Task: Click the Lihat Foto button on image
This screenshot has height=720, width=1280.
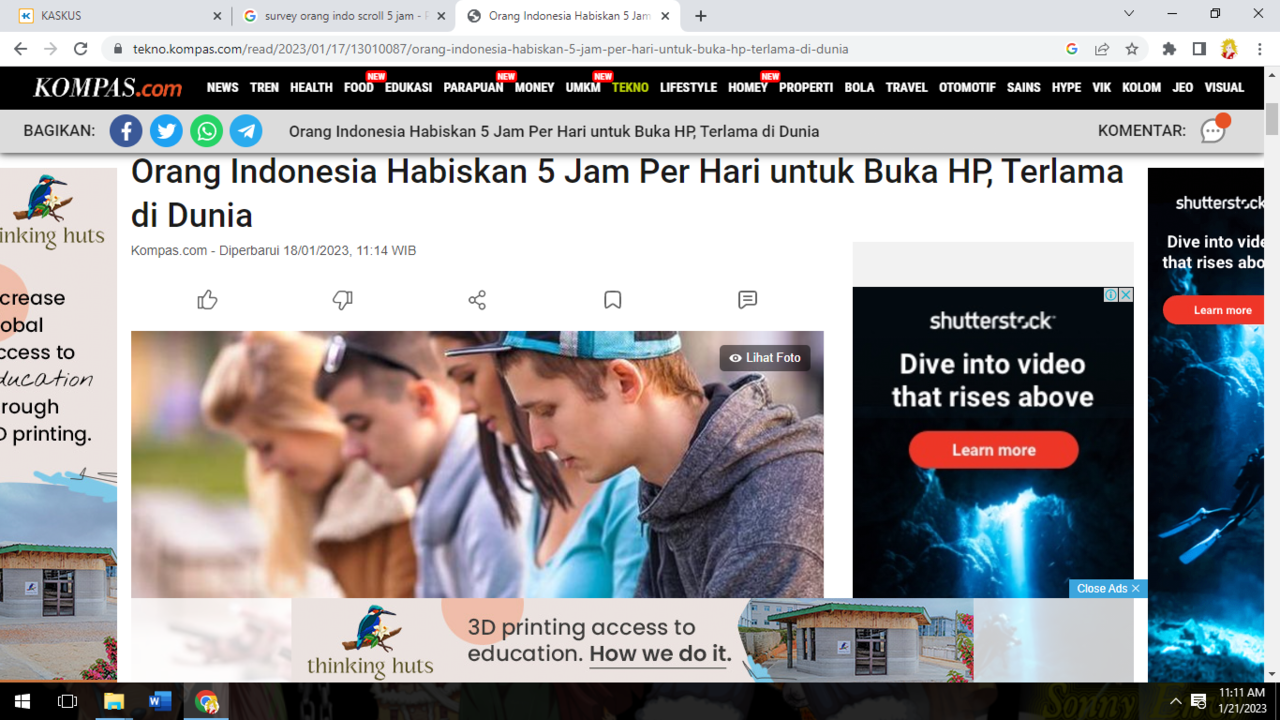Action: tap(765, 358)
